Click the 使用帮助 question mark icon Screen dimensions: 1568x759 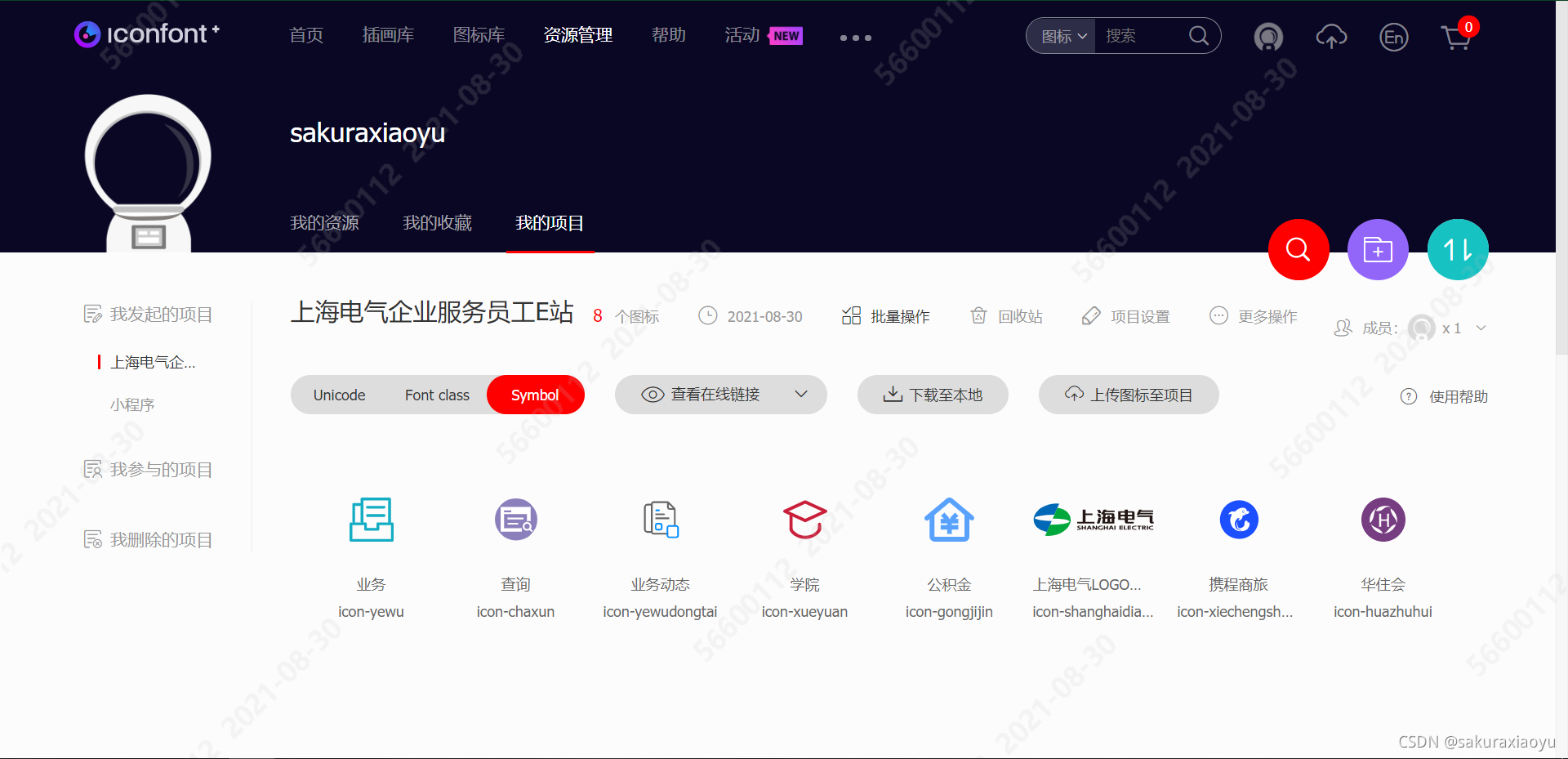pyautogui.click(x=1409, y=396)
